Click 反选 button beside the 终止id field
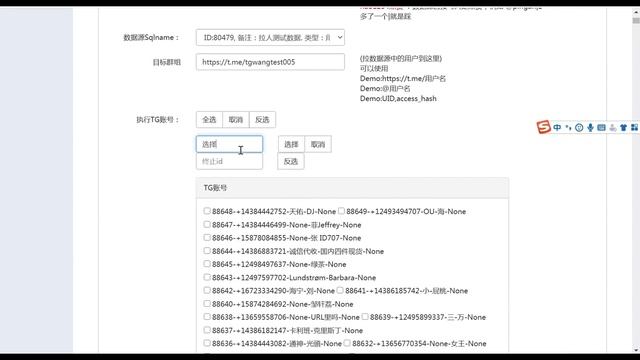This screenshot has height=360, width=640. [291, 161]
